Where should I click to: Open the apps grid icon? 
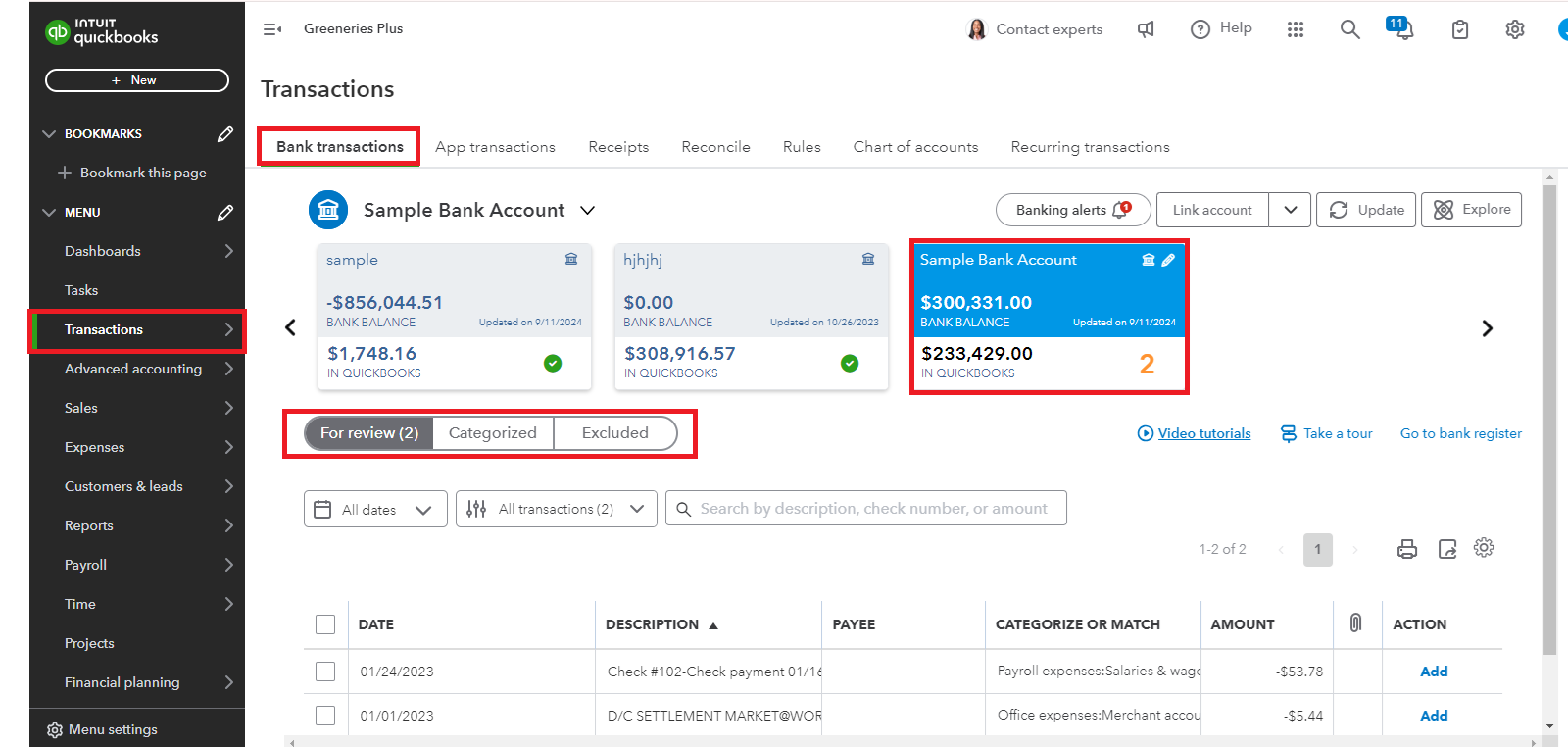pyautogui.click(x=1296, y=29)
